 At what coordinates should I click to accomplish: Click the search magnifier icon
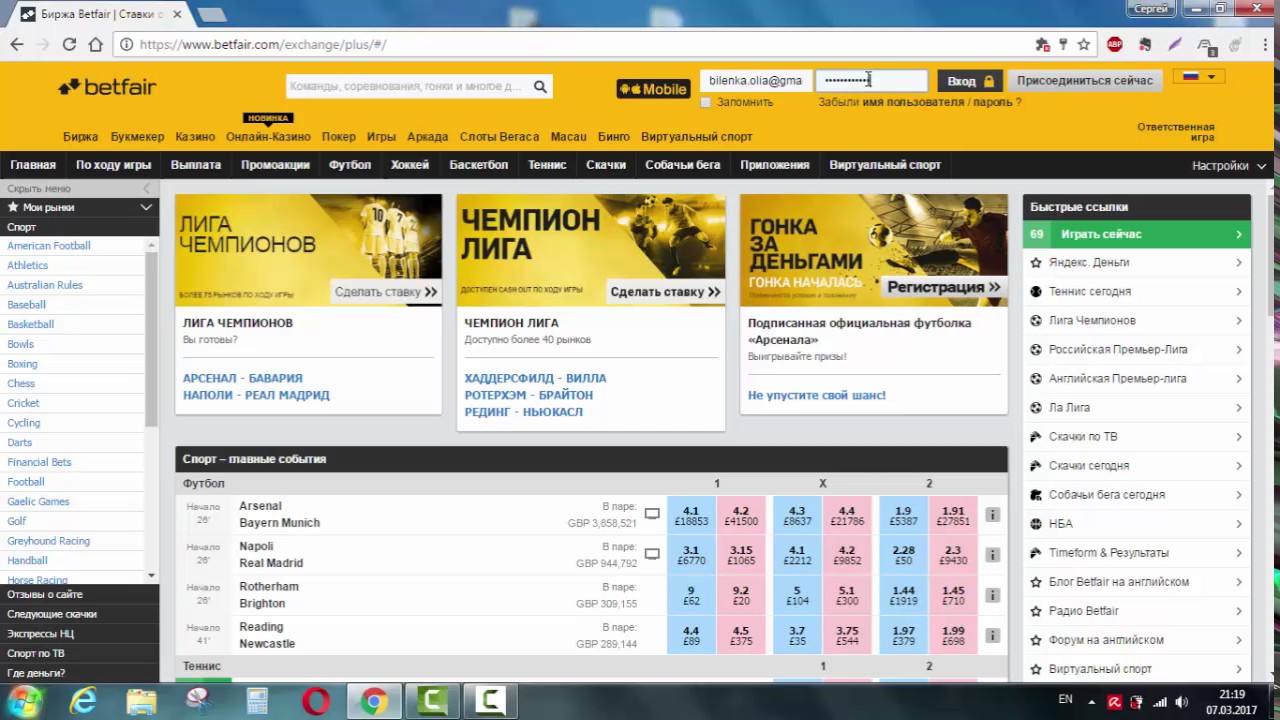pyautogui.click(x=540, y=87)
